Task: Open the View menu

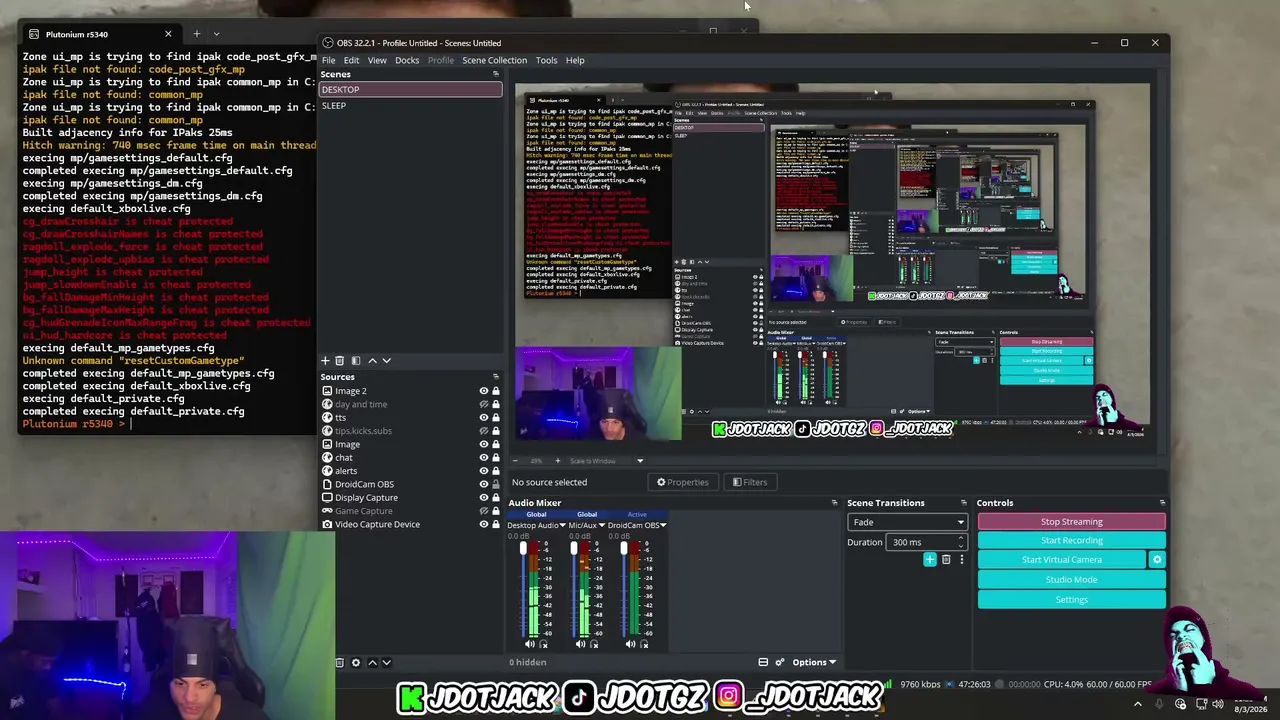Action: tap(377, 60)
